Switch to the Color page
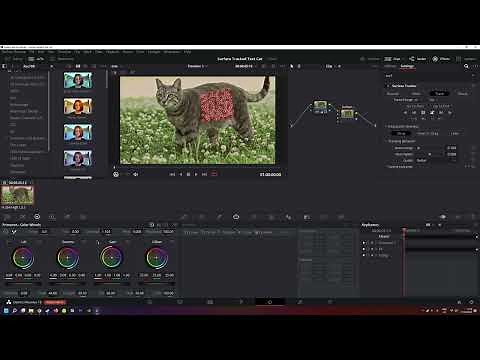Screen dimensions: 480x360 coord(270,302)
